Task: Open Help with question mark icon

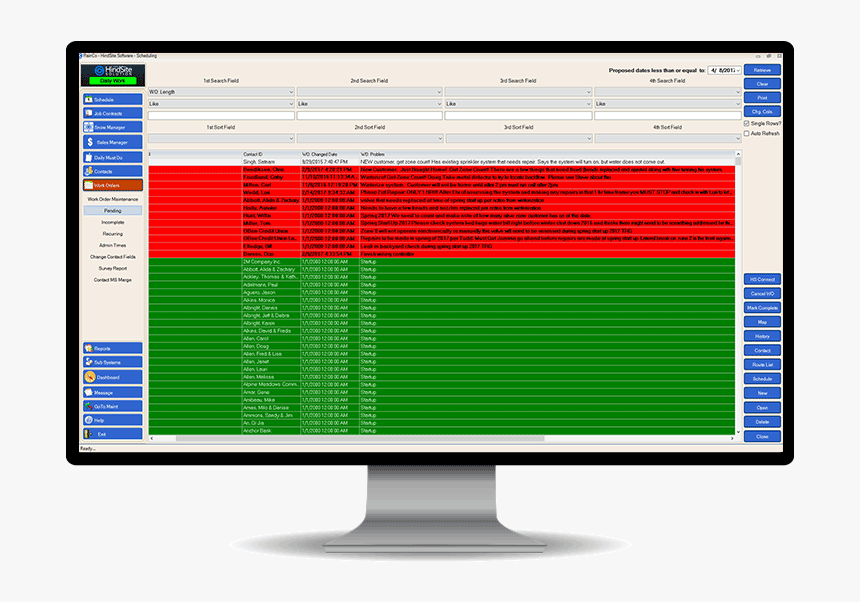Action: (112, 420)
